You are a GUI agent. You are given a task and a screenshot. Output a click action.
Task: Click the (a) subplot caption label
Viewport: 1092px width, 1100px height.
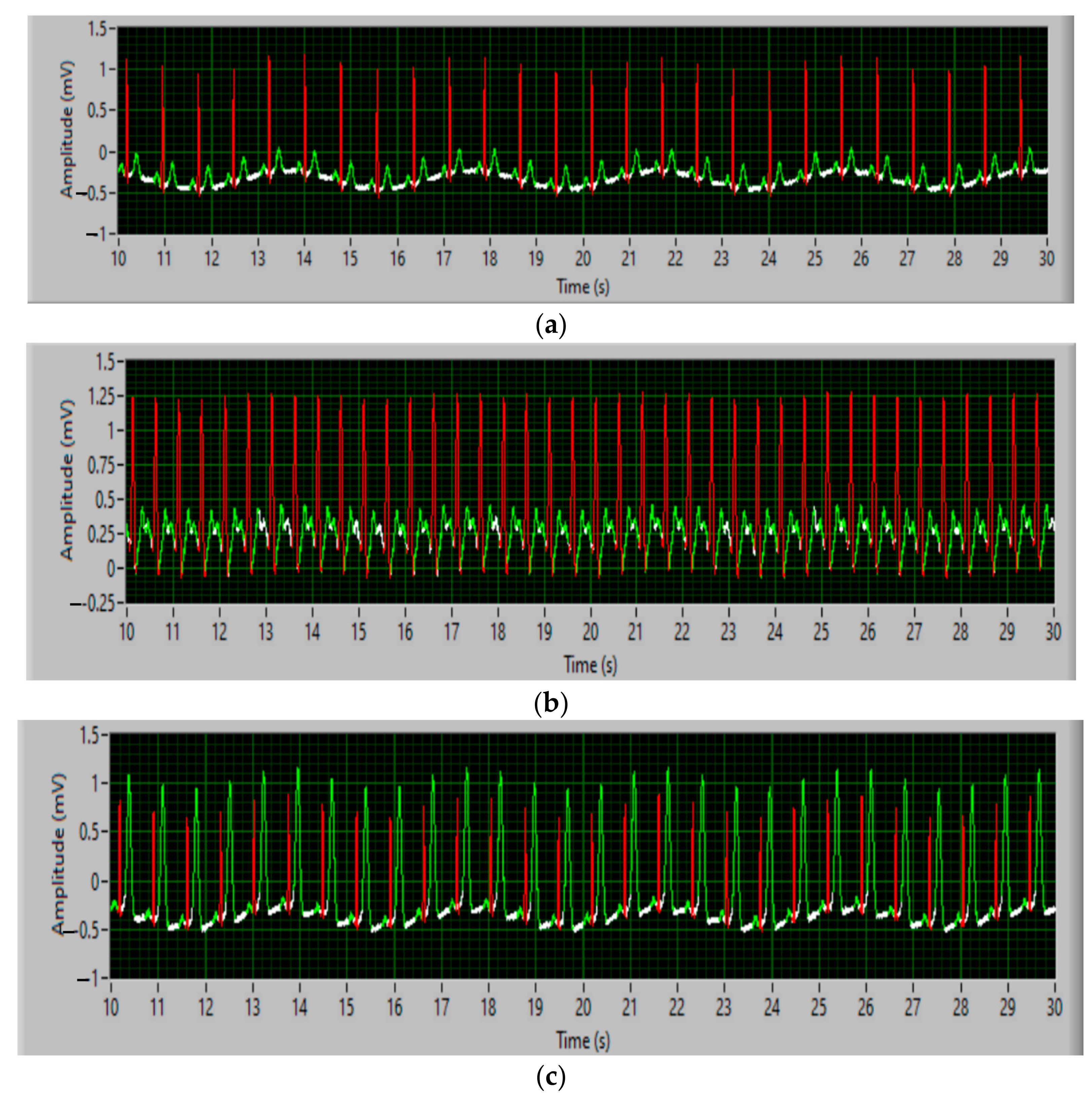coord(551,326)
